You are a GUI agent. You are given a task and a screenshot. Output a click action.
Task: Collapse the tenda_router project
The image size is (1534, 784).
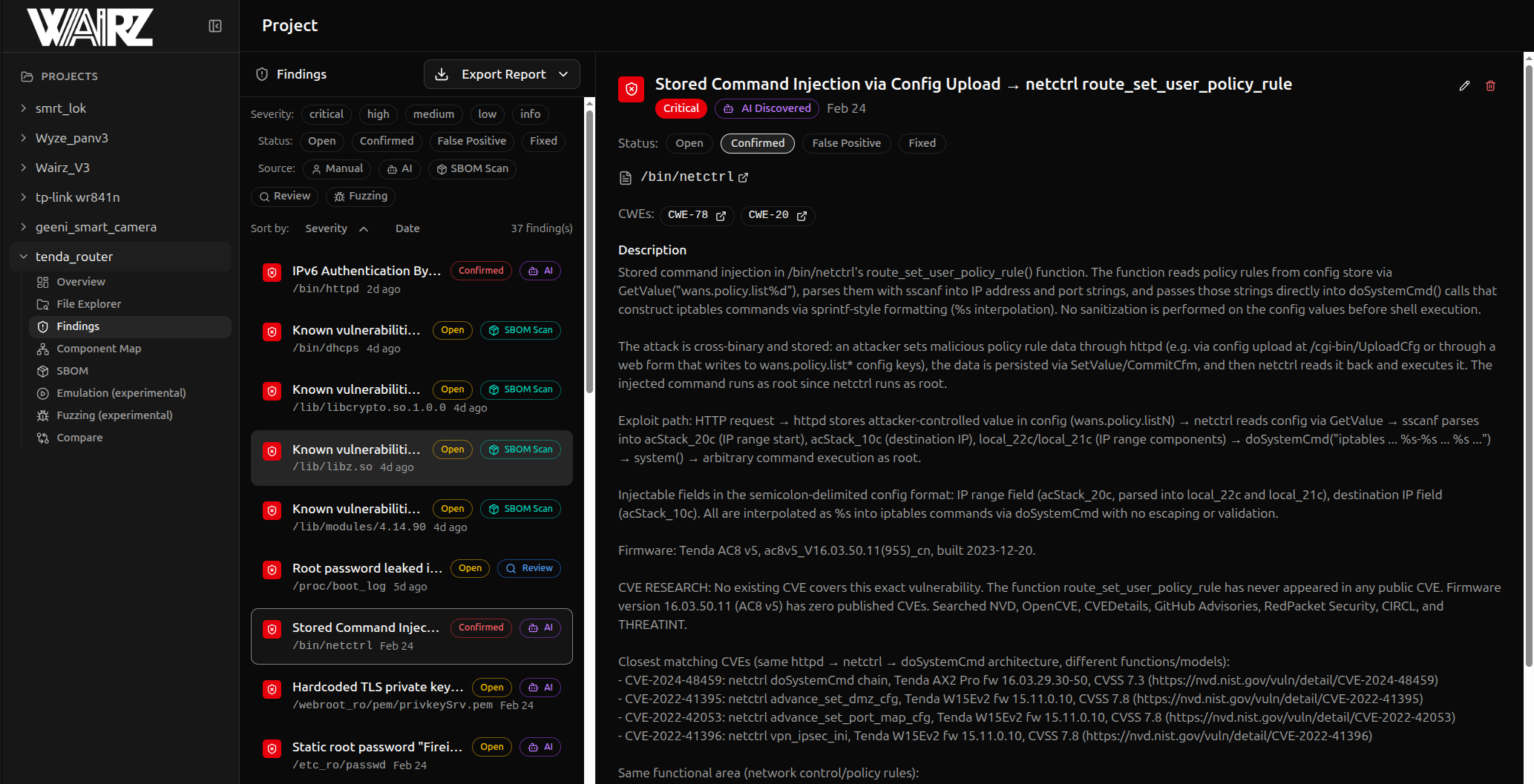tap(24, 257)
